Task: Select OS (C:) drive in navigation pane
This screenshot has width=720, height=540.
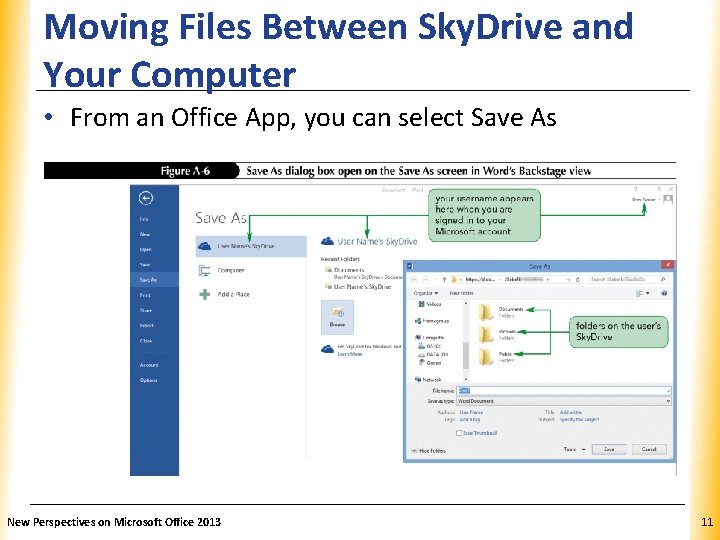Action: 430,346
